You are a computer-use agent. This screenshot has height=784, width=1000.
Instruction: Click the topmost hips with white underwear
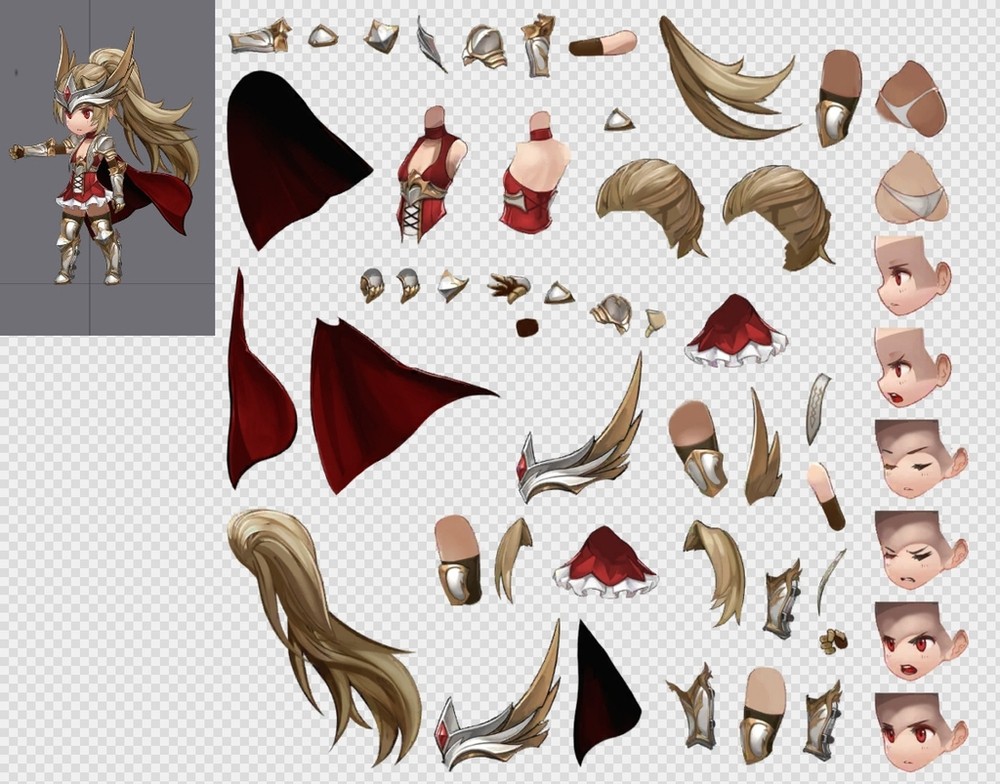[911, 98]
